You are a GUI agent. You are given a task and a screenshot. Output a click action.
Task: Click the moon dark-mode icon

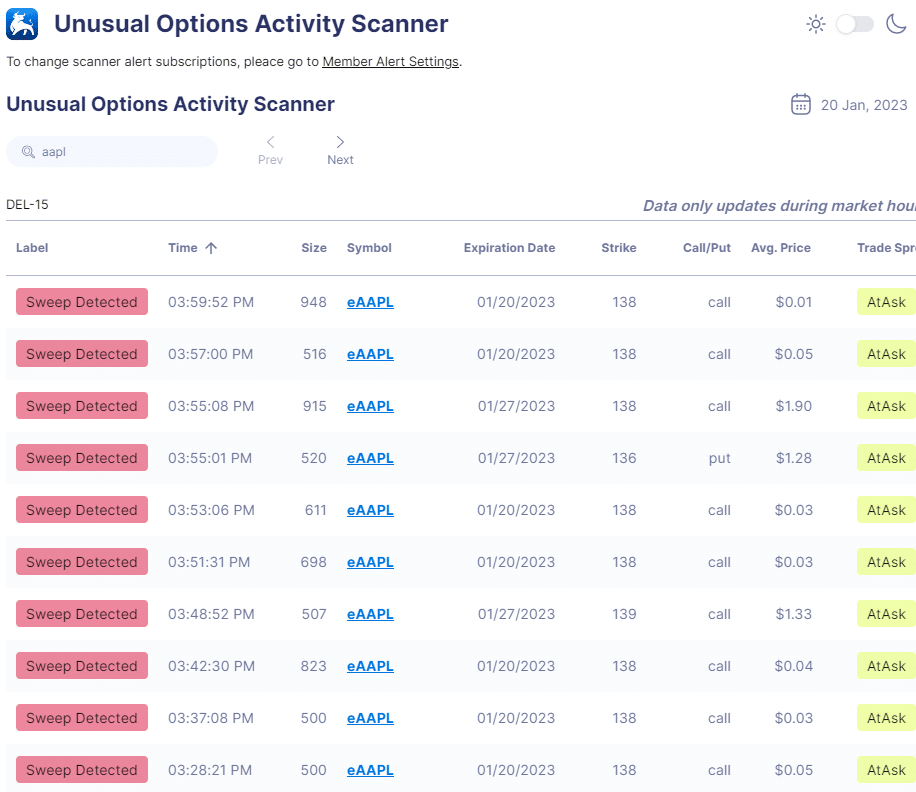click(x=897, y=24)
